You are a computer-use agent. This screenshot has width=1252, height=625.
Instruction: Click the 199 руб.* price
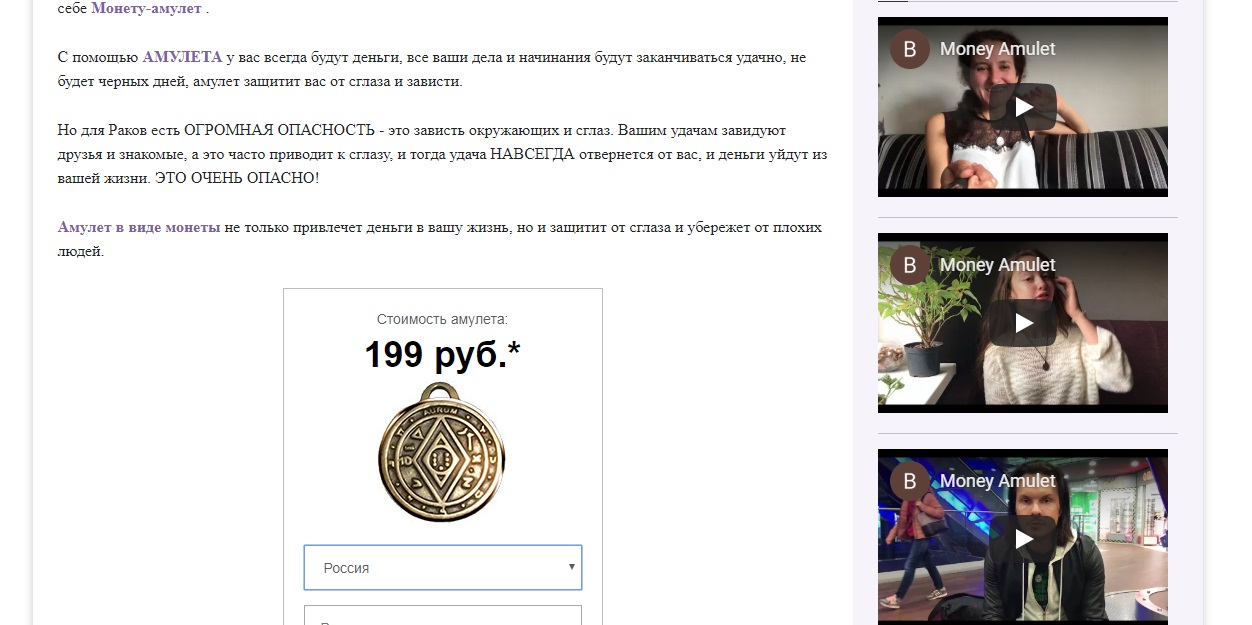pos(442,354)
